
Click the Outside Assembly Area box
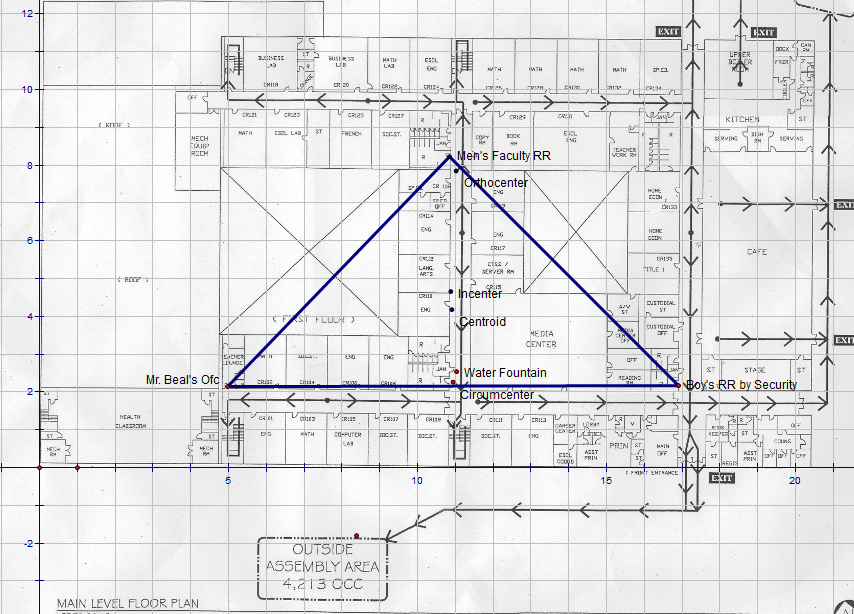(320, 568)
